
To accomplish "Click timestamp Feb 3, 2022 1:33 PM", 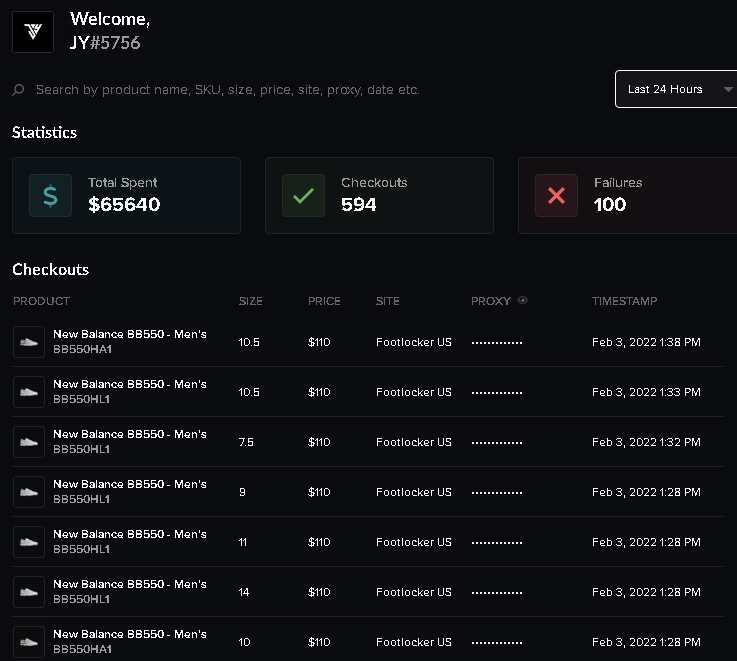I will click(646, 392).
